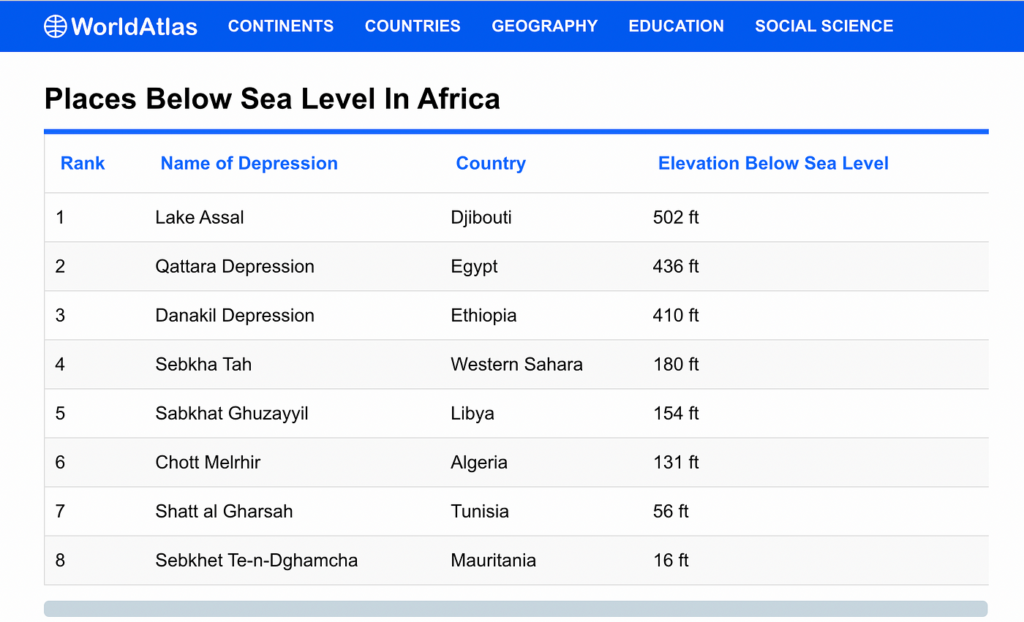
Task: Select the Danakil Depression entry
Action: [x=235, y=315]
